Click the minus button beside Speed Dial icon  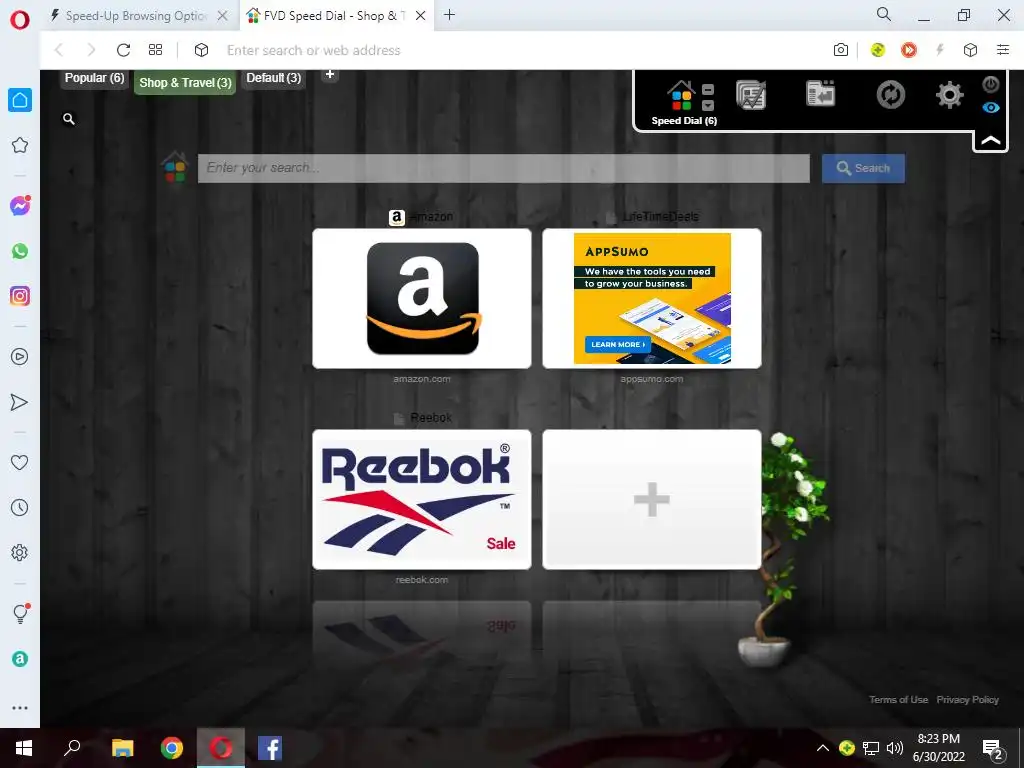click(x=708, y=89)
